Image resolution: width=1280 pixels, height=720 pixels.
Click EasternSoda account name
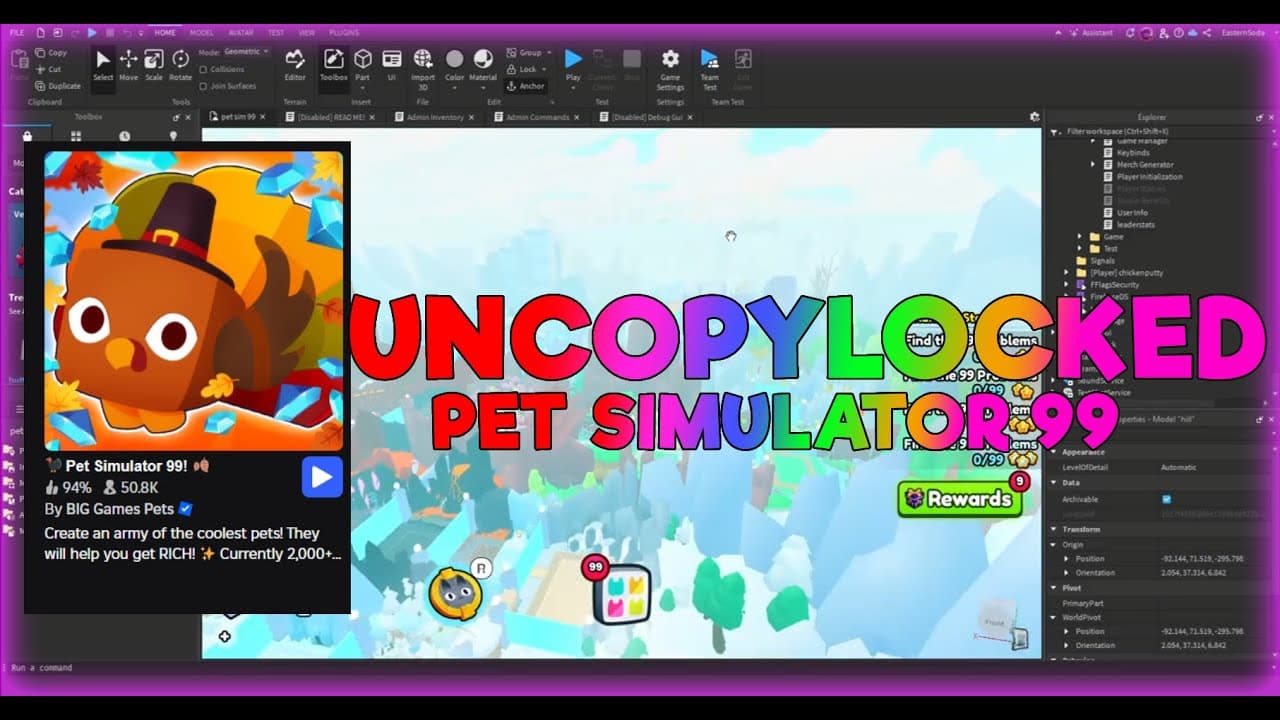[x=1243, y=32]
